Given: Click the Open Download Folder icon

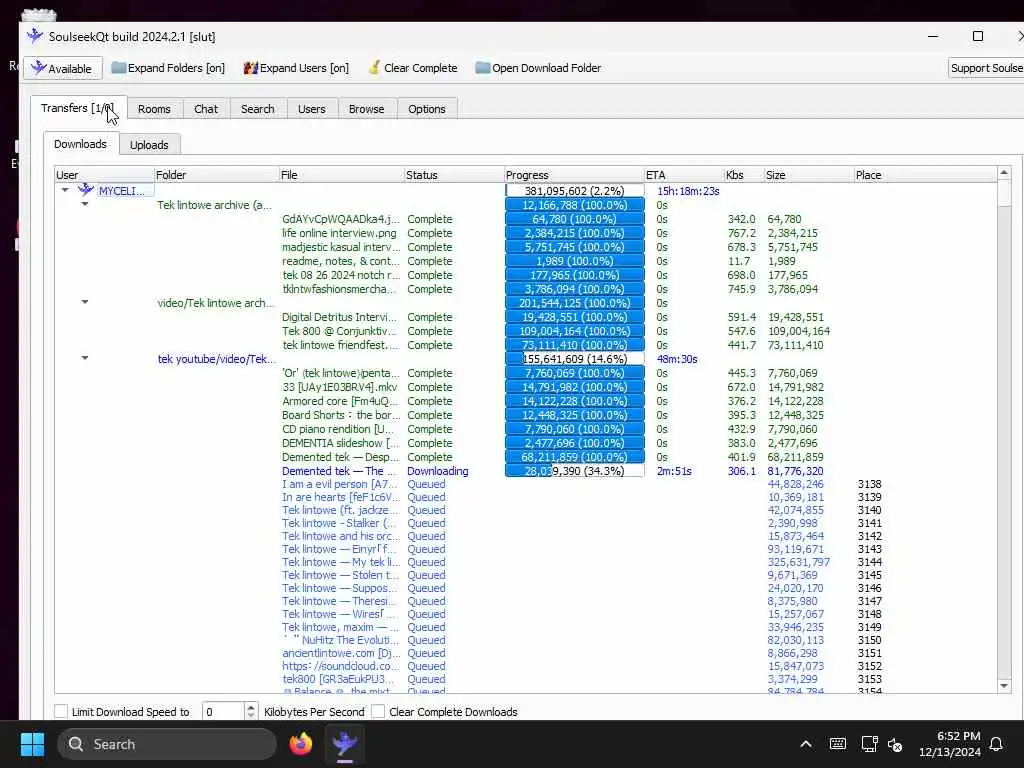Looking at the screenshot, I should point(483,68).
